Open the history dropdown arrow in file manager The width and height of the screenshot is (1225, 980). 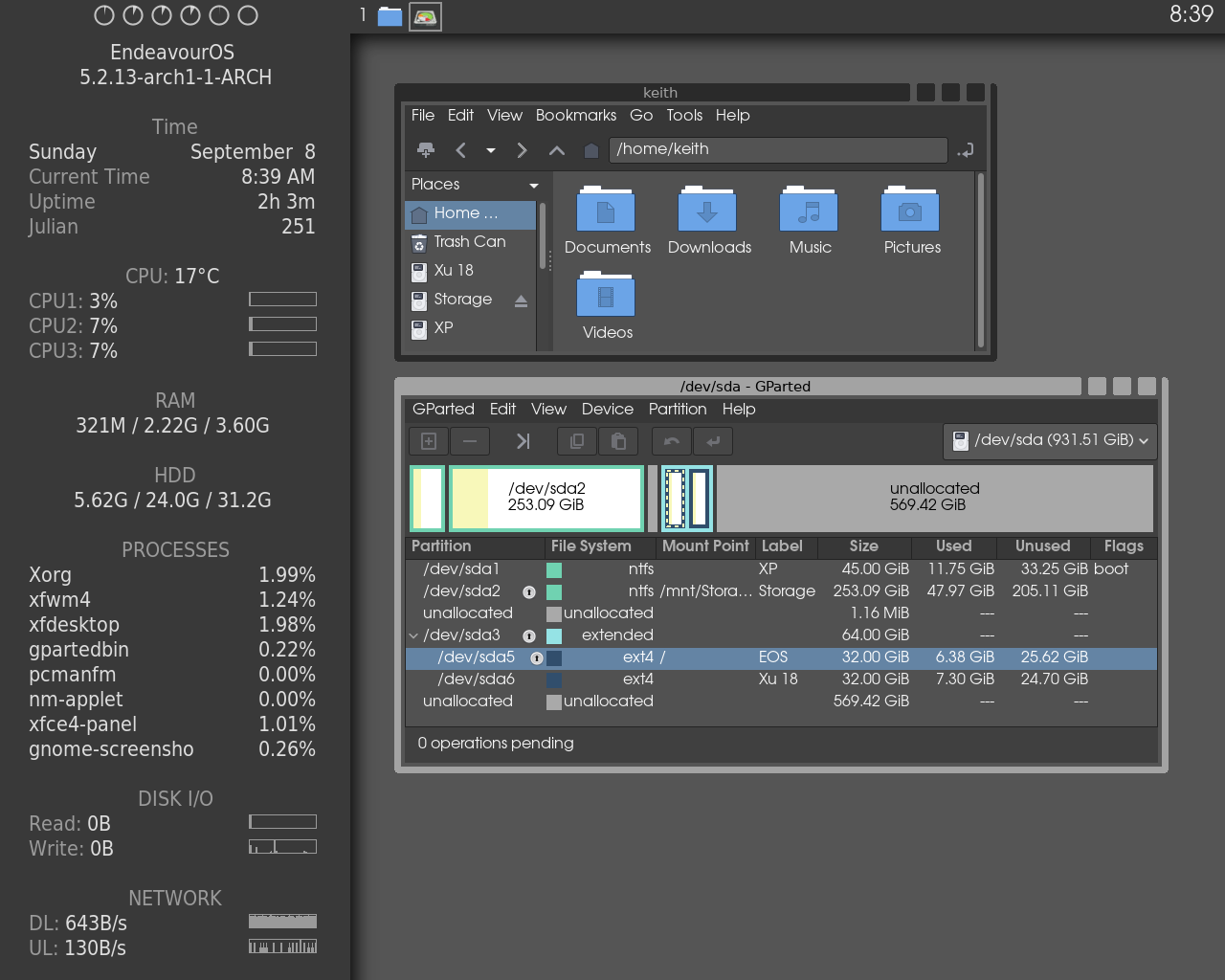click(x=491, y=150)
